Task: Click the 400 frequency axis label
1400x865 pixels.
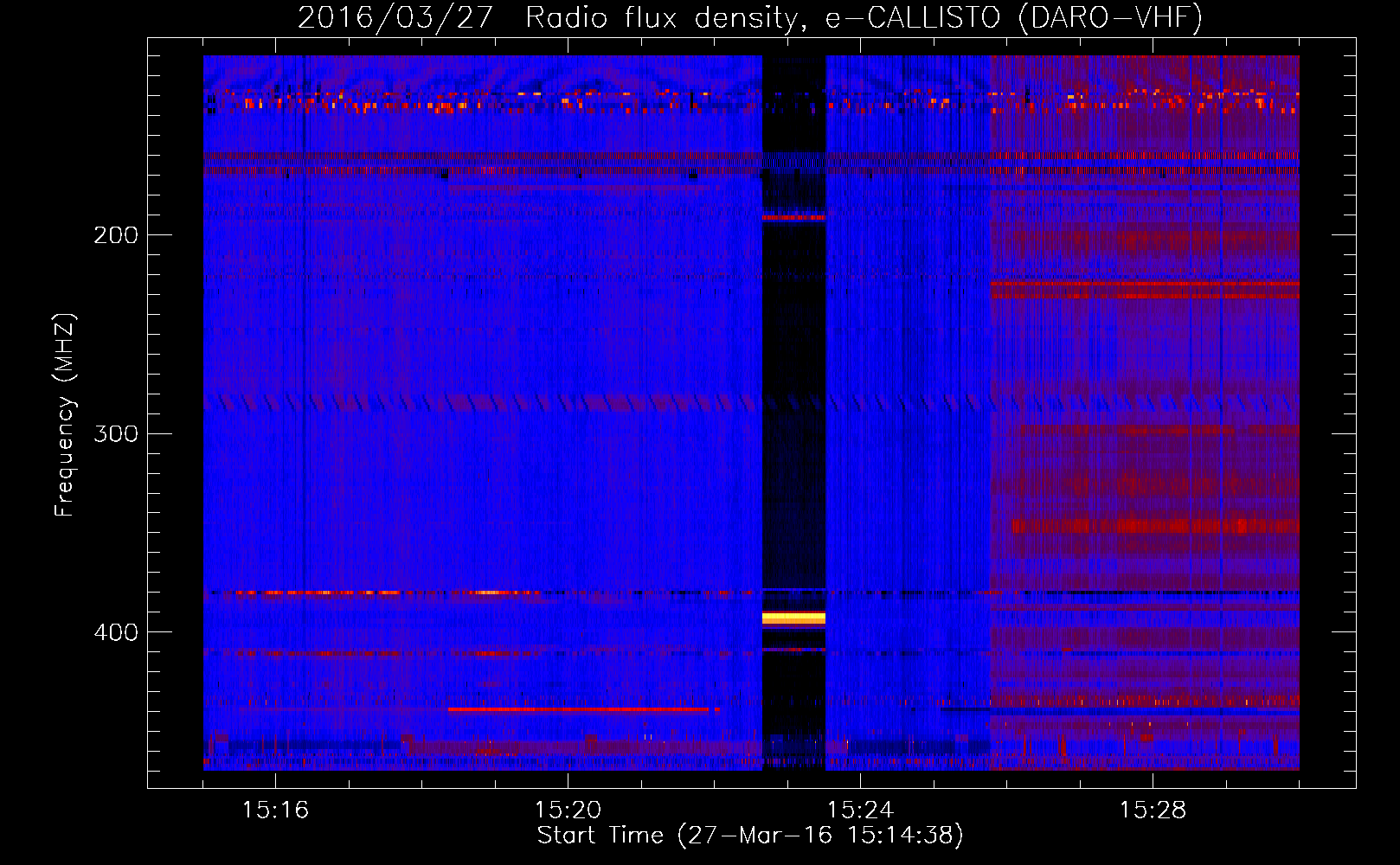Action: tap(115, 632)
